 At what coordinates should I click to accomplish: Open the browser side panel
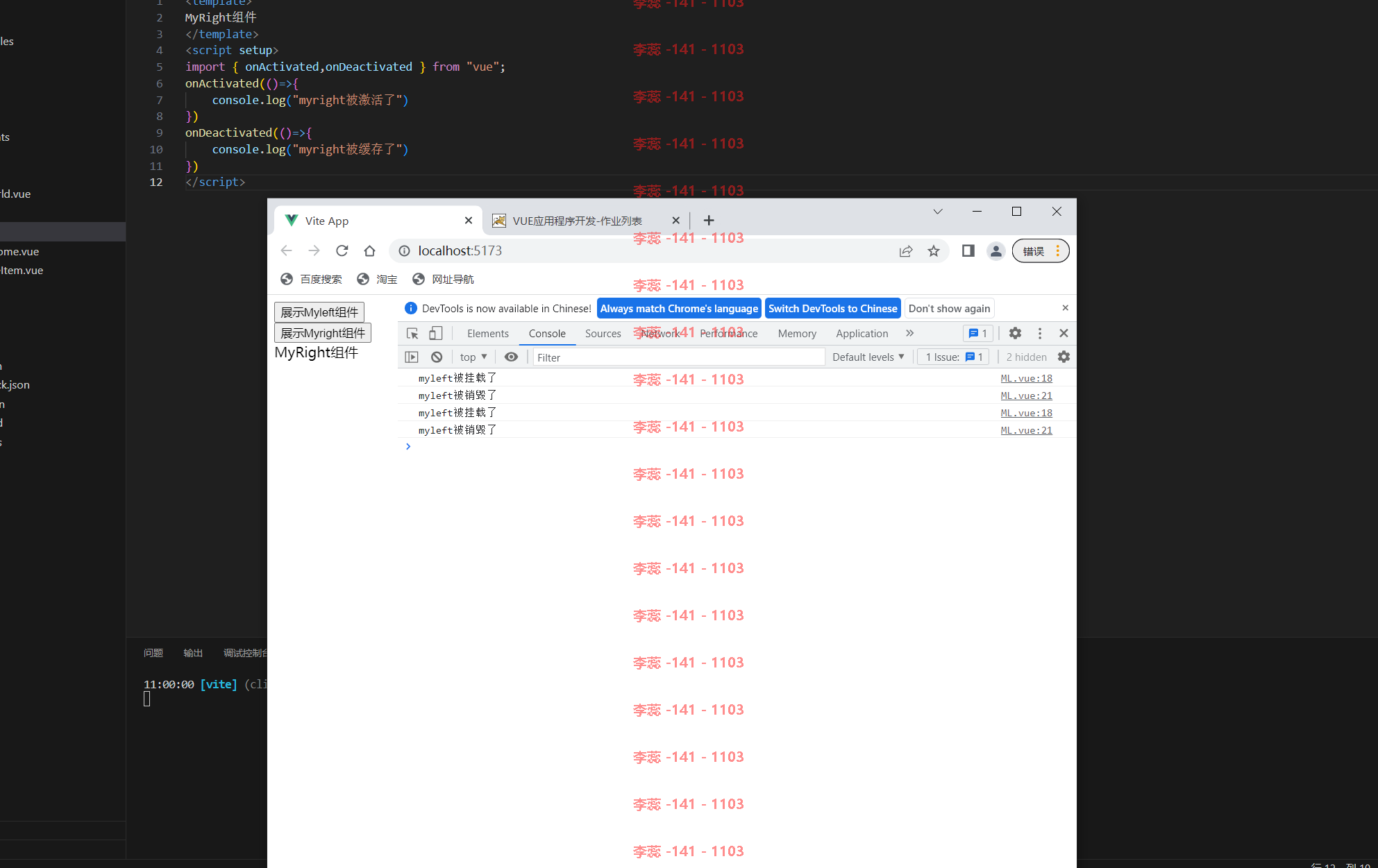(x=968, y=250)
